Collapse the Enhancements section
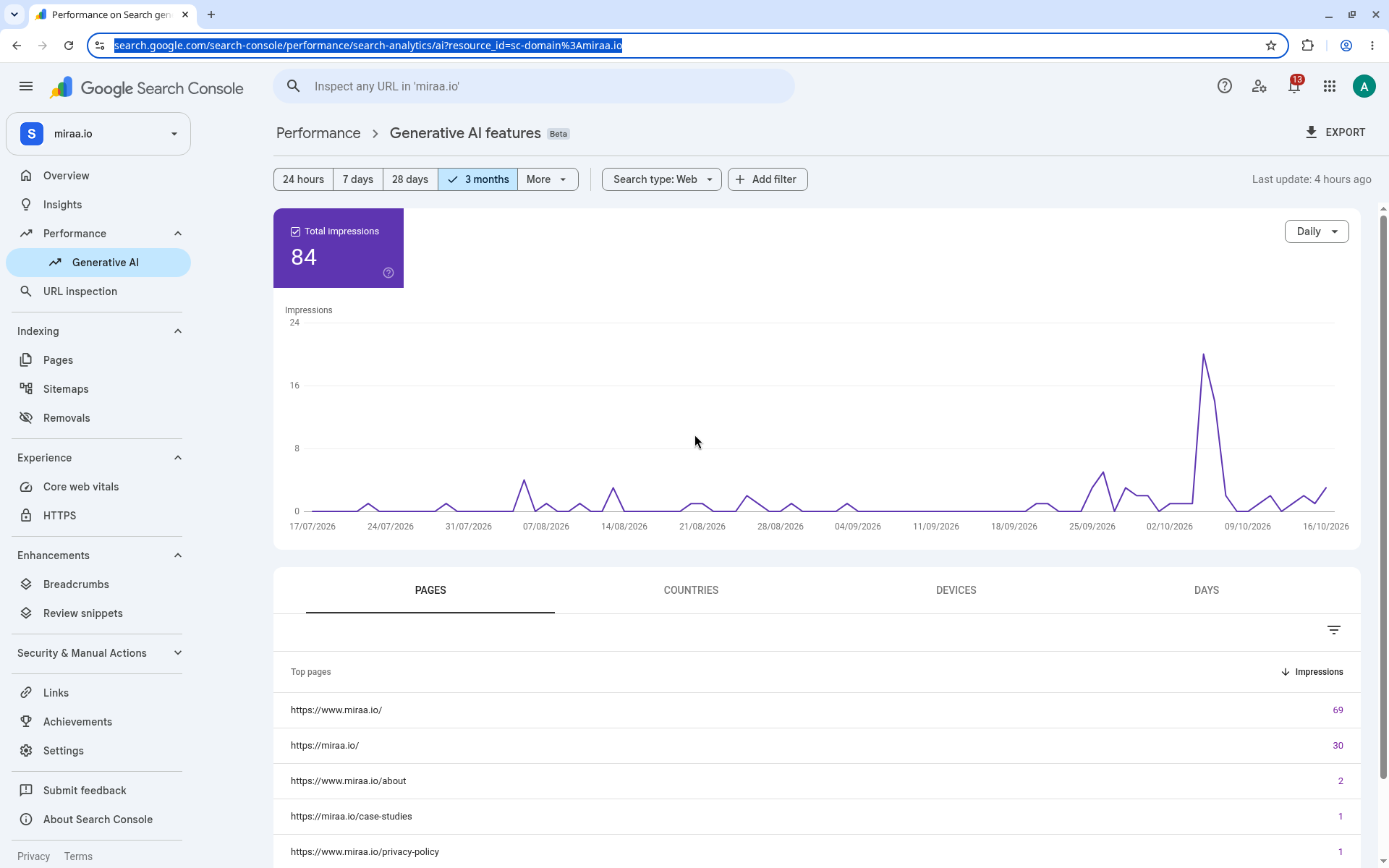Viewport: 1389px width, 868px height. (178, 556)
